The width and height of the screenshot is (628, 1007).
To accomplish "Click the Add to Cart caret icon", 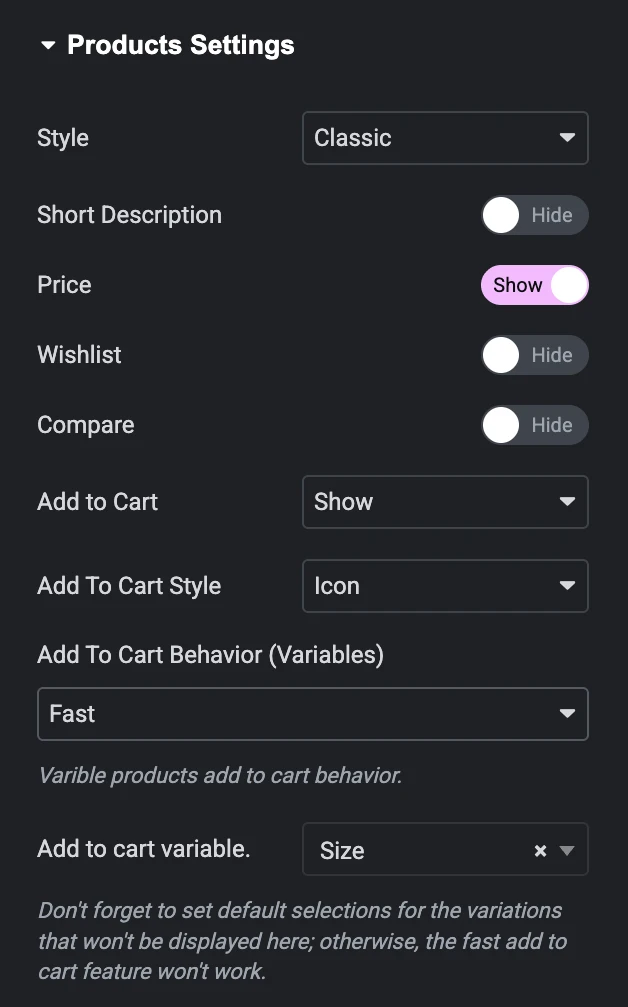I will coord(567,502).
